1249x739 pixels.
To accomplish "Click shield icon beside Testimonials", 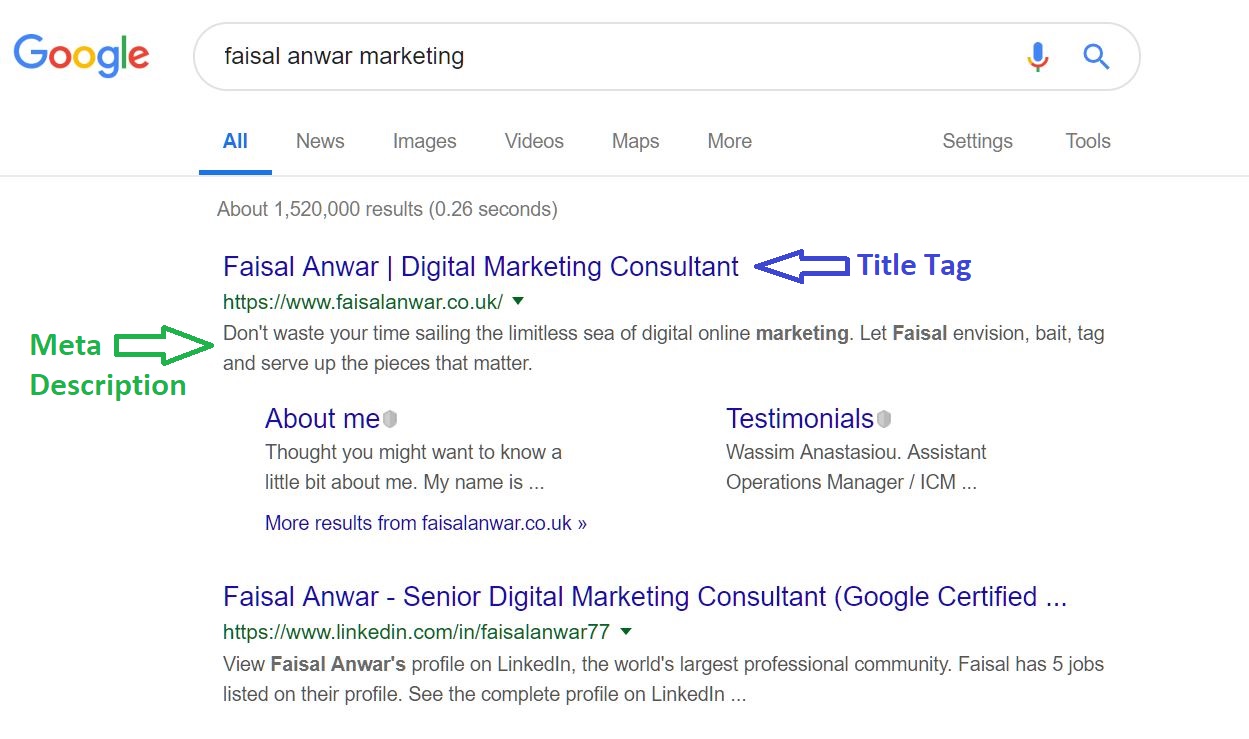I will coord(884,419).
